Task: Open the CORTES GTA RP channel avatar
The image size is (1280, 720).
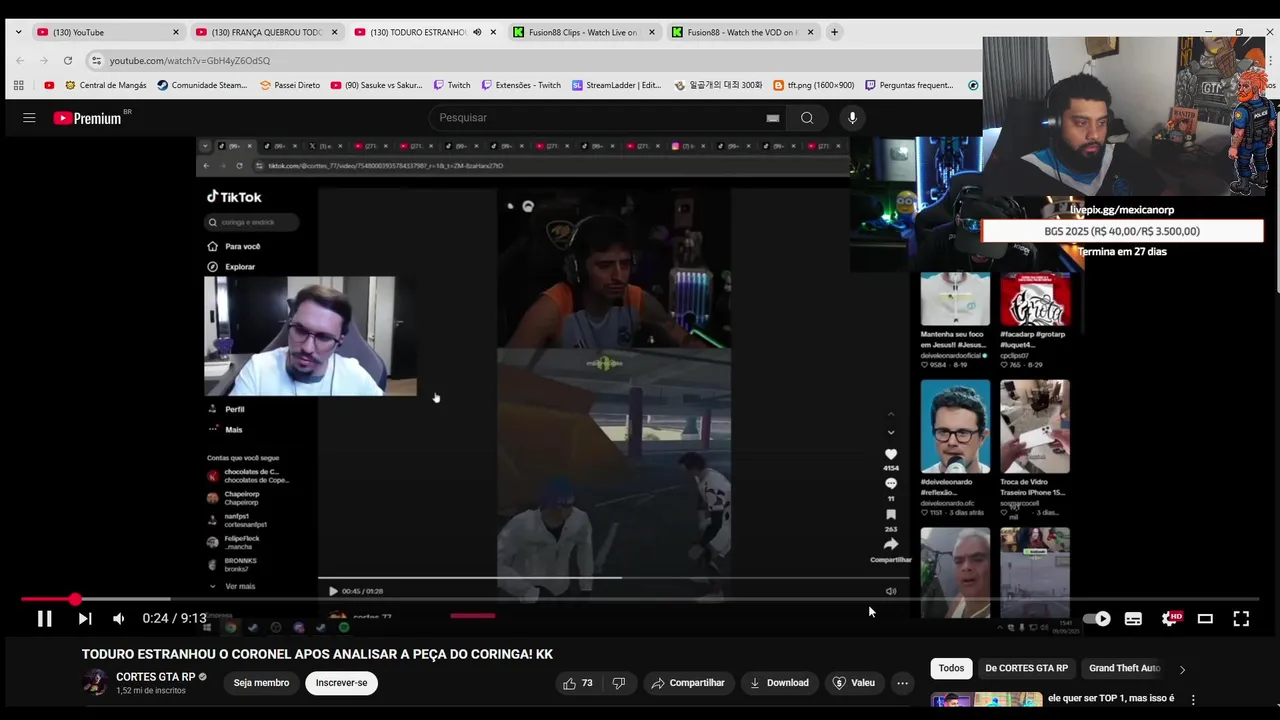Action: (95, 683)
